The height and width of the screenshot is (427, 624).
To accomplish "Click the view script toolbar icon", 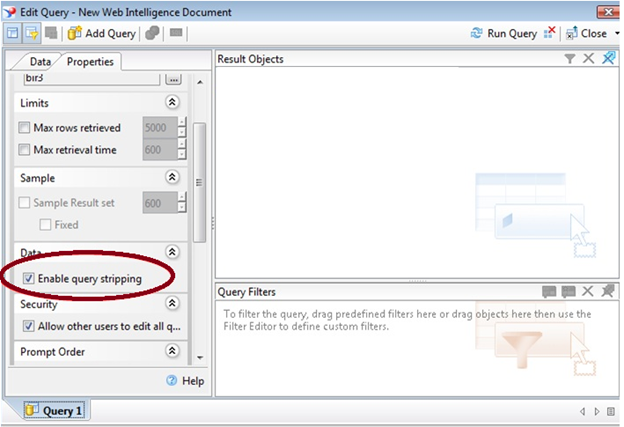I will coord(176,33).
